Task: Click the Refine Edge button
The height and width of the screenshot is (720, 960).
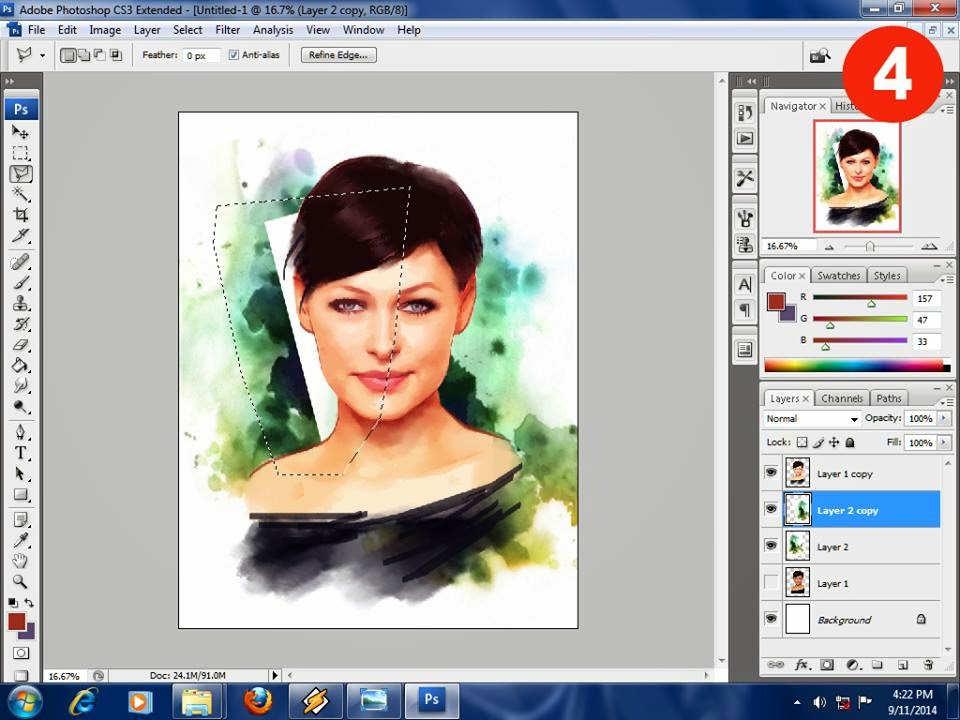Action: point(338,55)
